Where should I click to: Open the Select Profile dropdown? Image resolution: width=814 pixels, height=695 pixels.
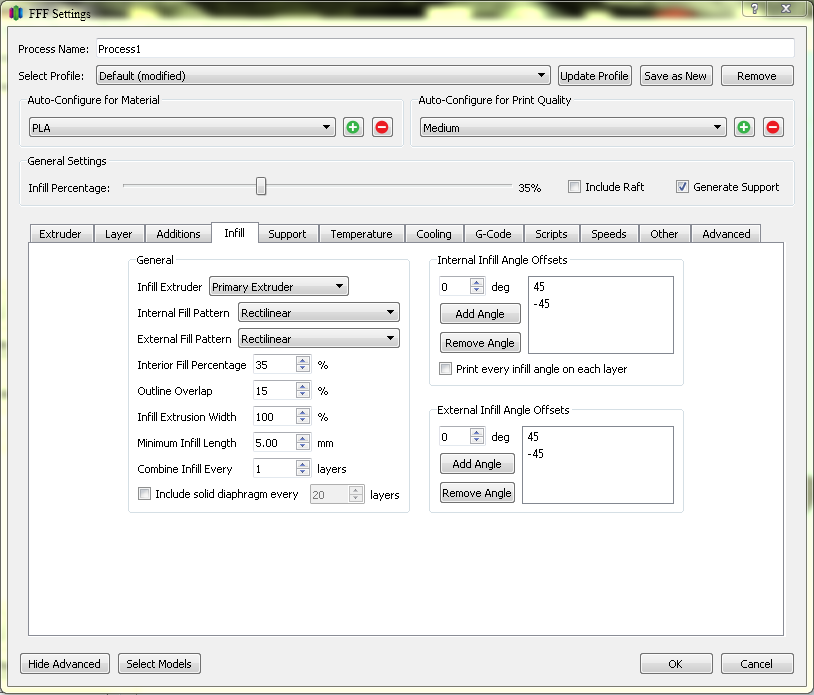coord(323,76)
